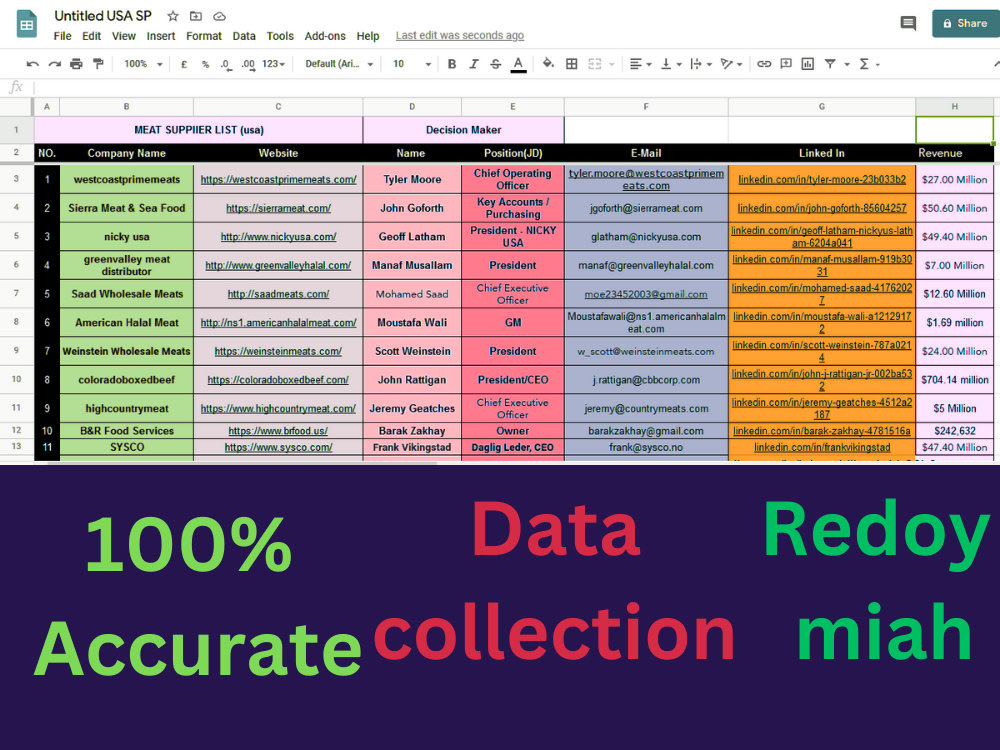Click the Share button
Image resolution: width=1000 pixels, height=750 pixels.
(966, 24)
